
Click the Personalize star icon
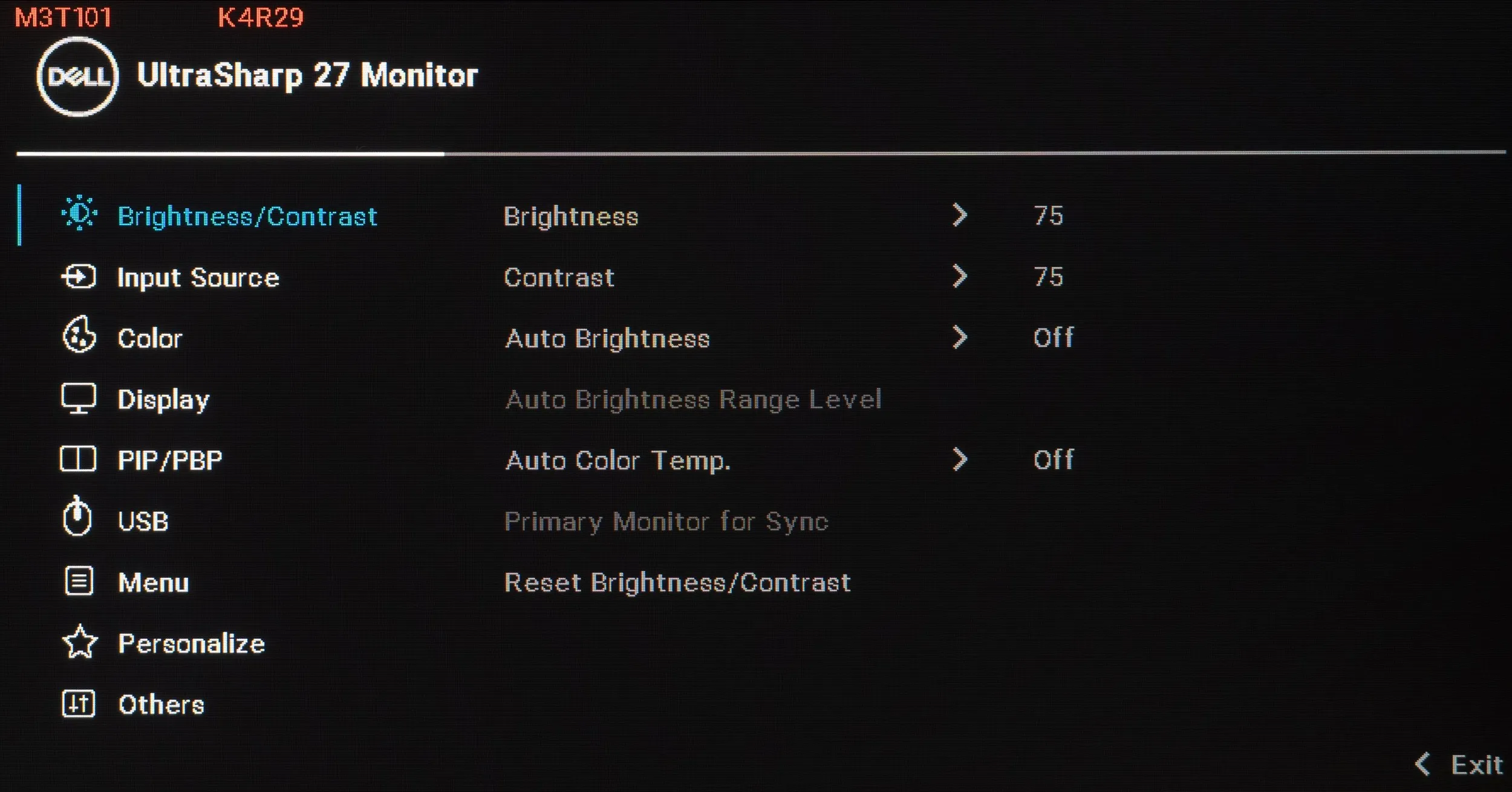tap(80, 643)
